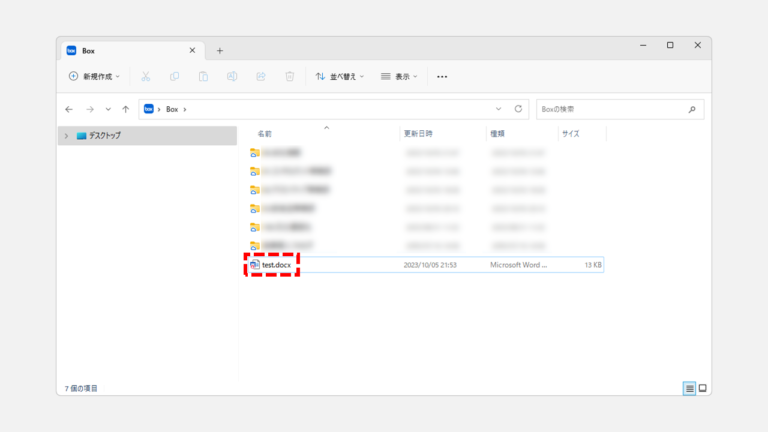
Task: Open the three-dot See more menu
Action: click(442, 76)
